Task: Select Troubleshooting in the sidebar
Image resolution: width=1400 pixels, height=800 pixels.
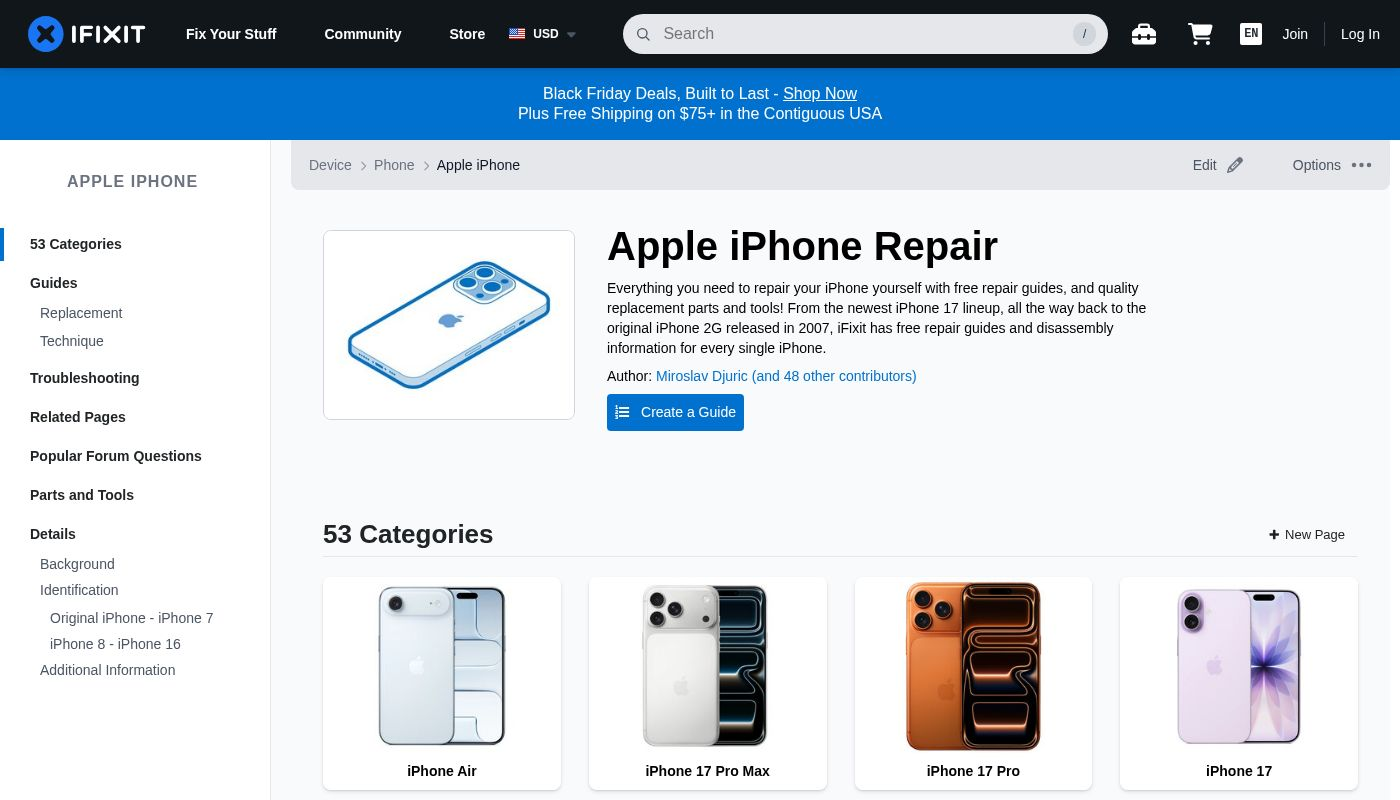Action: coord(85,378)
